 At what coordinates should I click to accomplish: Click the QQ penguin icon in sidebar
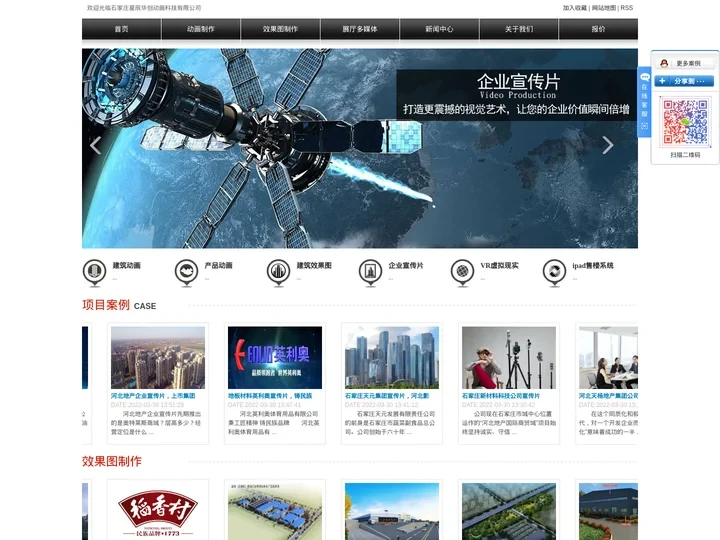tap(664, 63)
